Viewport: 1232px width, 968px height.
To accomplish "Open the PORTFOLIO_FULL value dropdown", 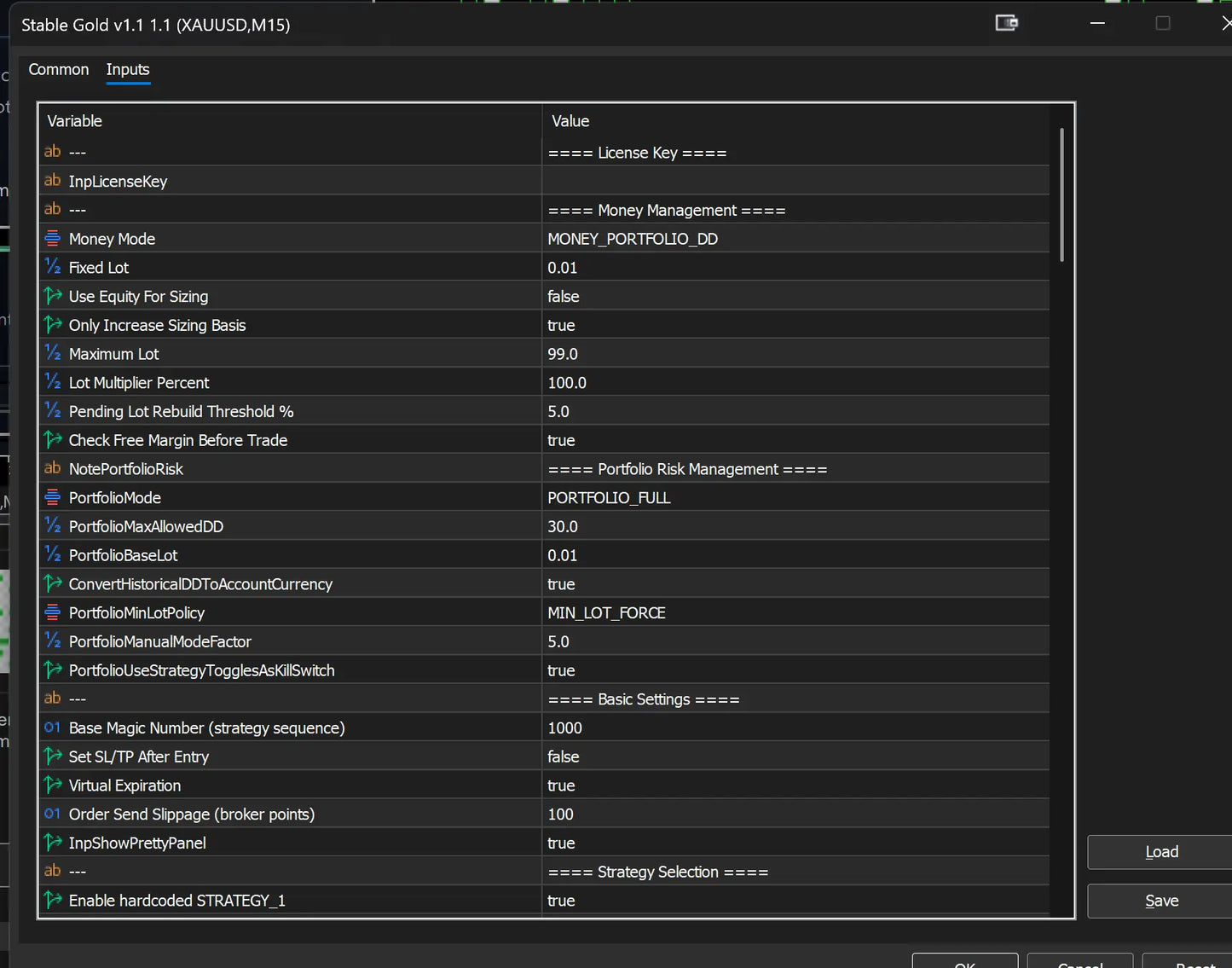I will tap(795, 497).
